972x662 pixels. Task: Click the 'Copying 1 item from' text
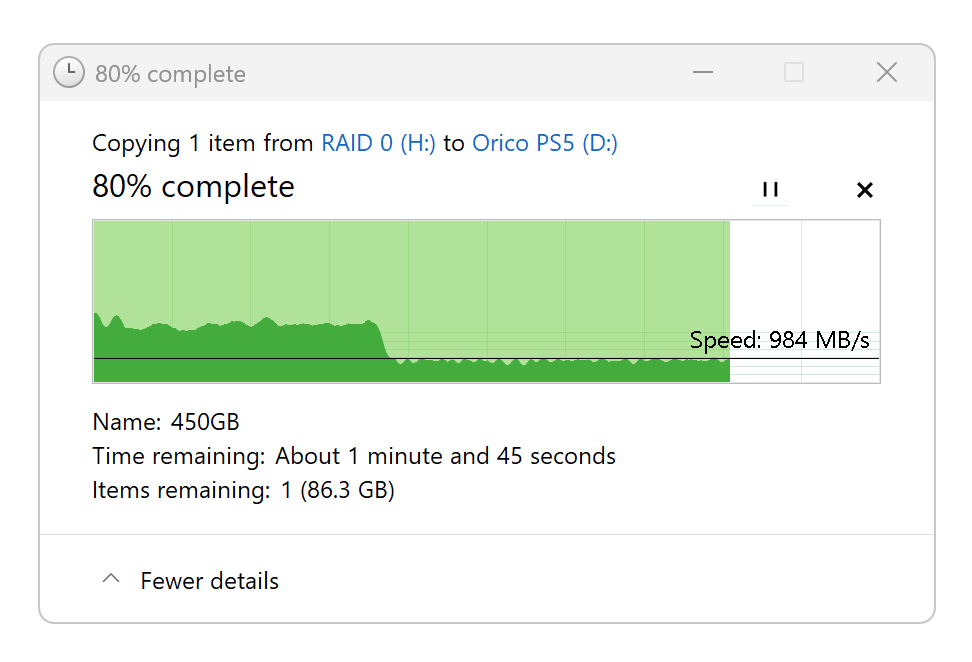click(x=203, y=143)
